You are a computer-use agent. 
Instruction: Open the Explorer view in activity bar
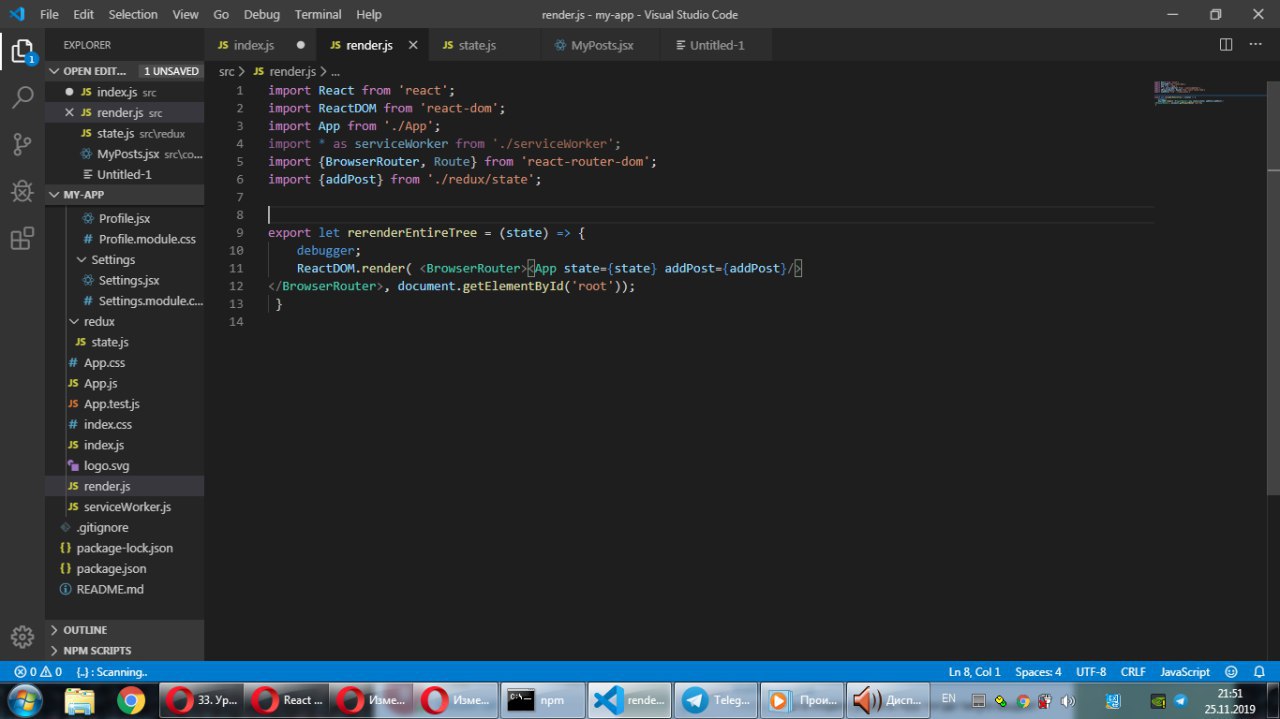pos(22,51)
